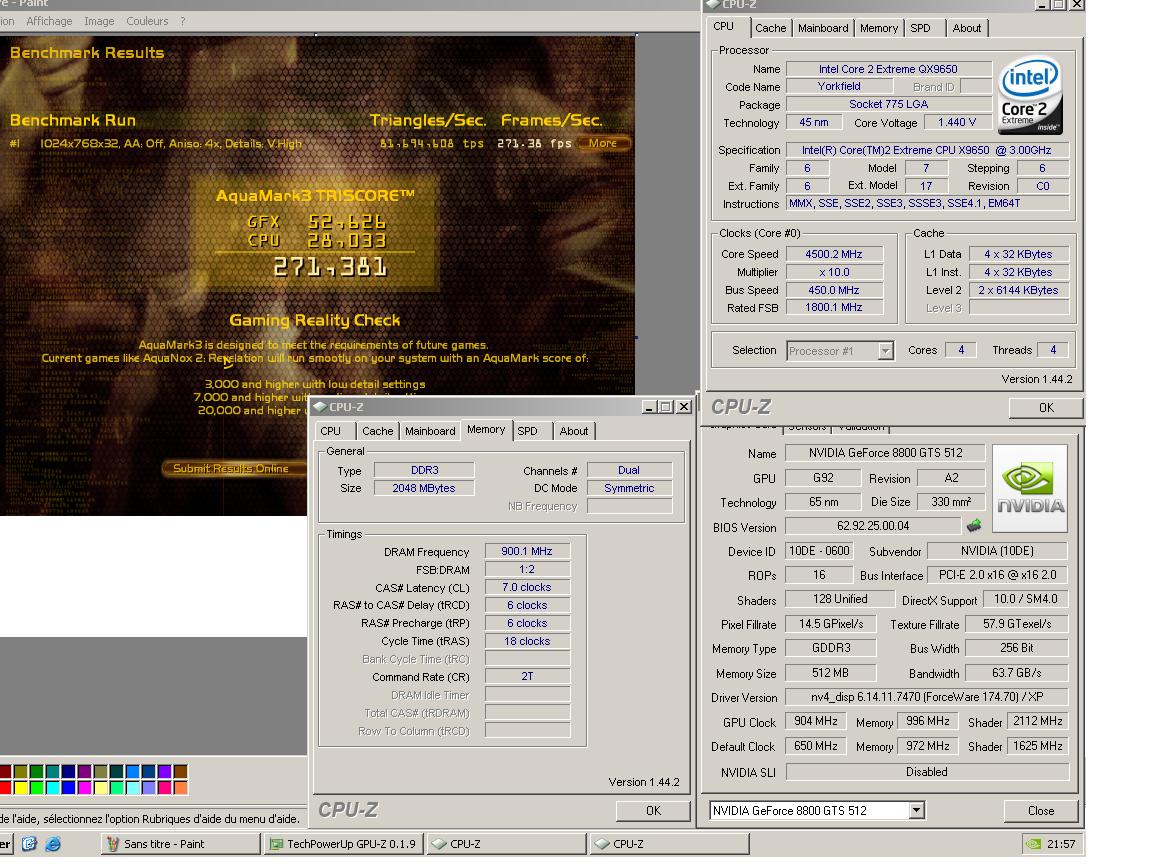Click the Level 2 cache value 2 x 6144 KBytes
The image size is (1152, 864).
[x=1018, y=290]
